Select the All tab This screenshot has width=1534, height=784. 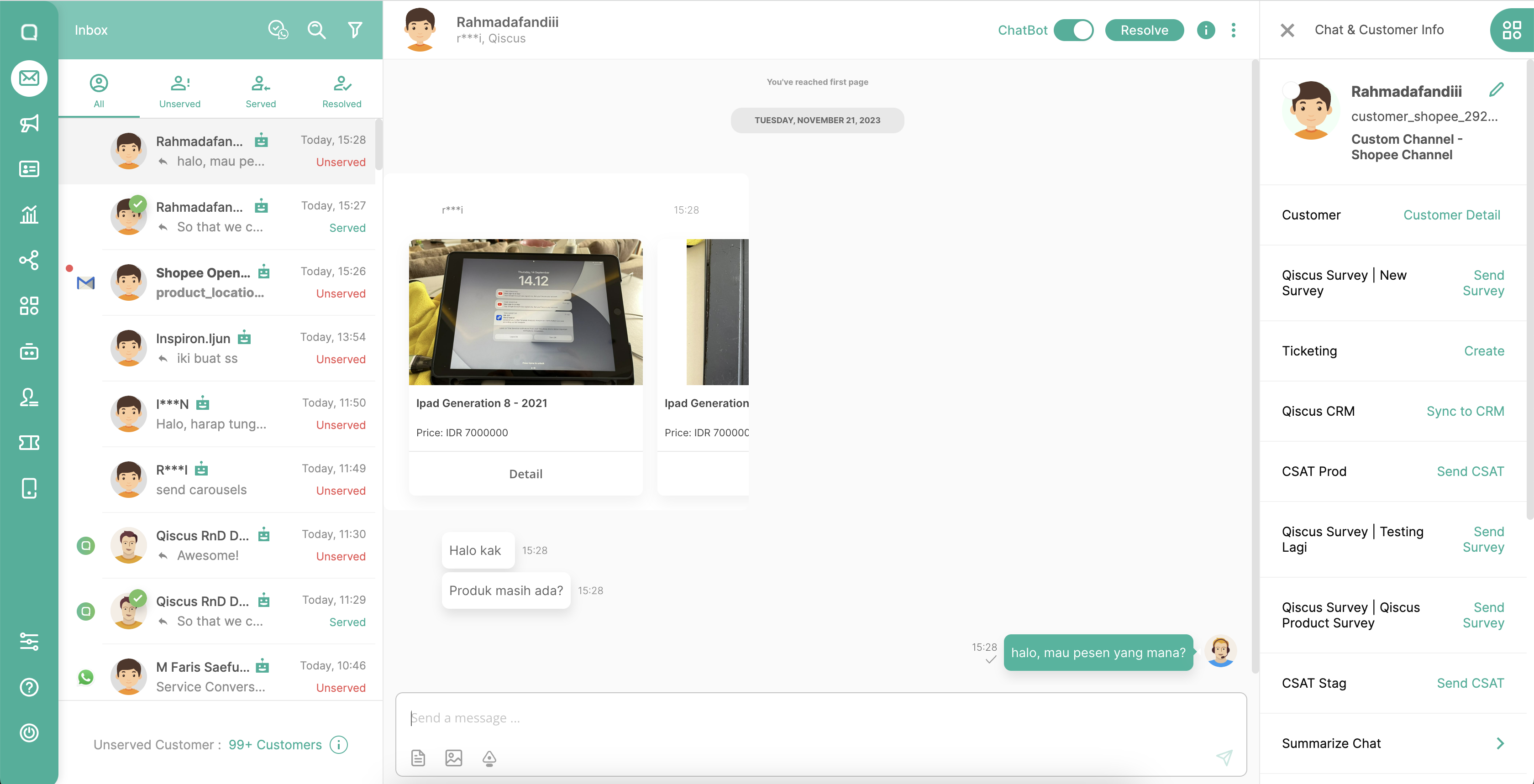coord(99,91)
